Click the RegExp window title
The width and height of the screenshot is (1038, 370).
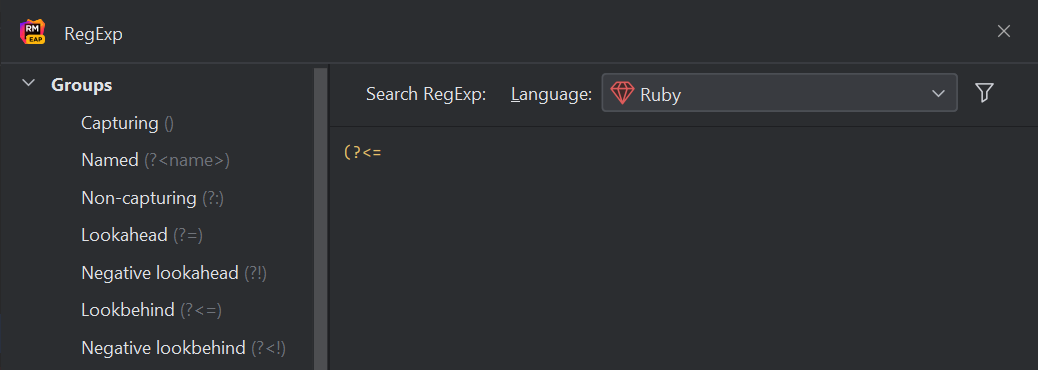(x=93, y=34)
